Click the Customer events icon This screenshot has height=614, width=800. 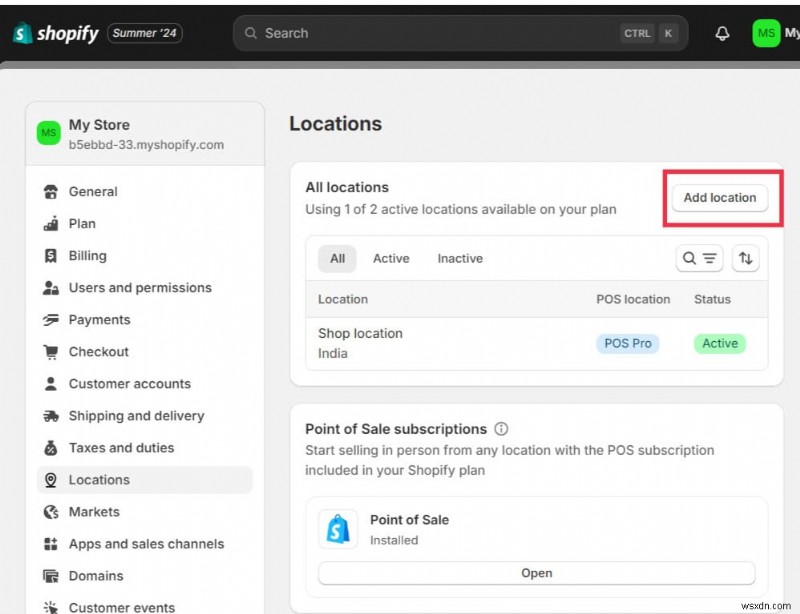pos(51,607)
